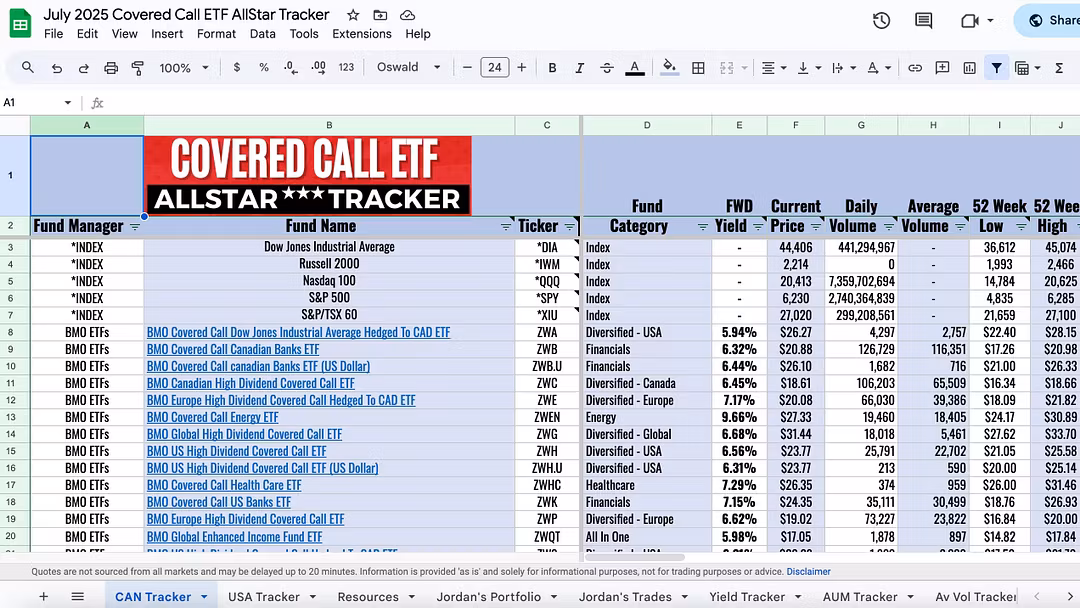Screen dimensions: 1080x608
Task: Open BMO Covered Call Energy ETF link
Action: [212, 417]
